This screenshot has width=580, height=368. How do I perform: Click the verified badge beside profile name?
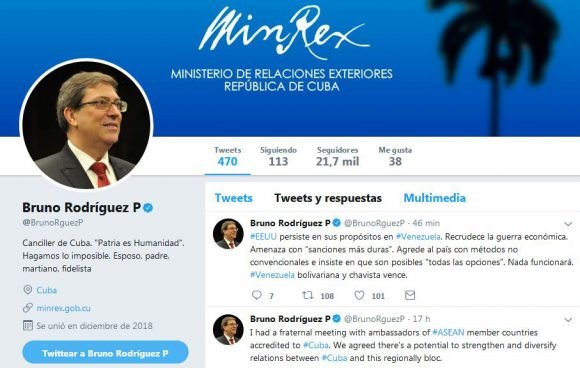(x=148, y=208)
